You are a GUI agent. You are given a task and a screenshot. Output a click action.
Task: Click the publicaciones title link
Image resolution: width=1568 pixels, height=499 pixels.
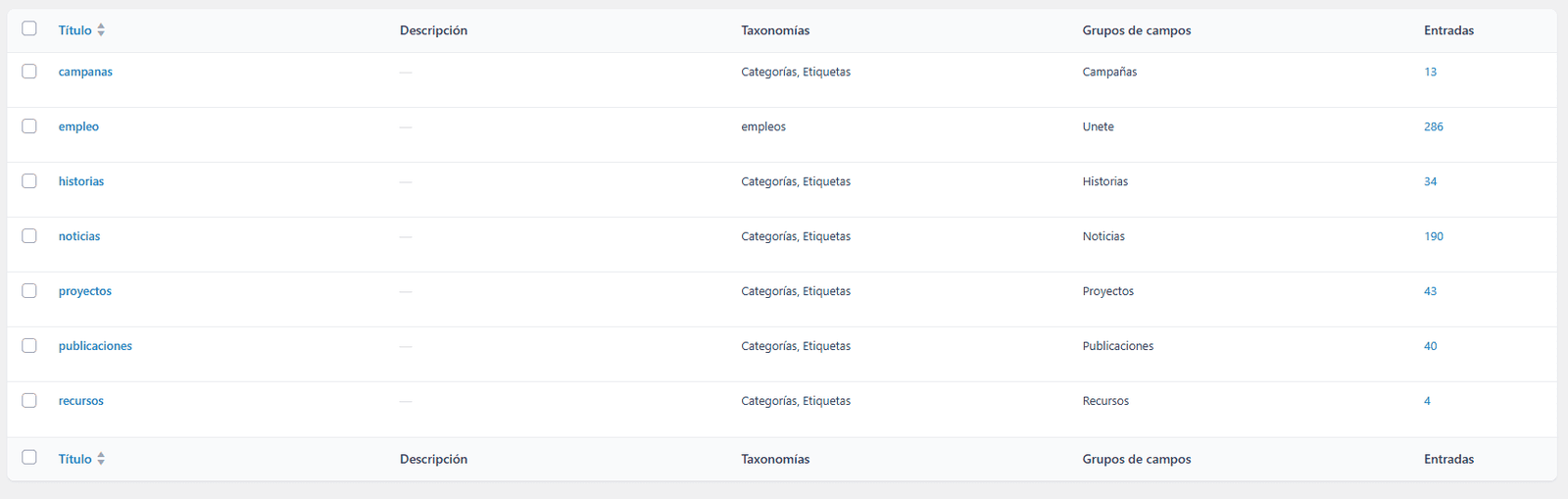[x=95, y=346]
